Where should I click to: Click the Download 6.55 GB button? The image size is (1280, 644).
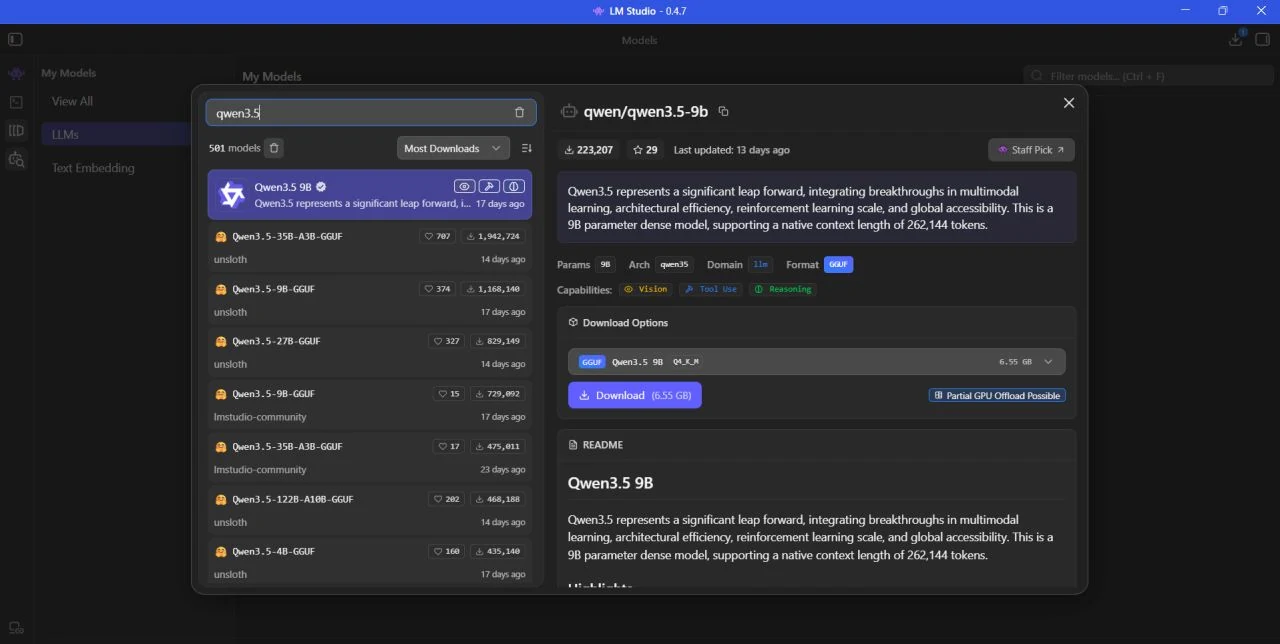[x=635, y=395]
